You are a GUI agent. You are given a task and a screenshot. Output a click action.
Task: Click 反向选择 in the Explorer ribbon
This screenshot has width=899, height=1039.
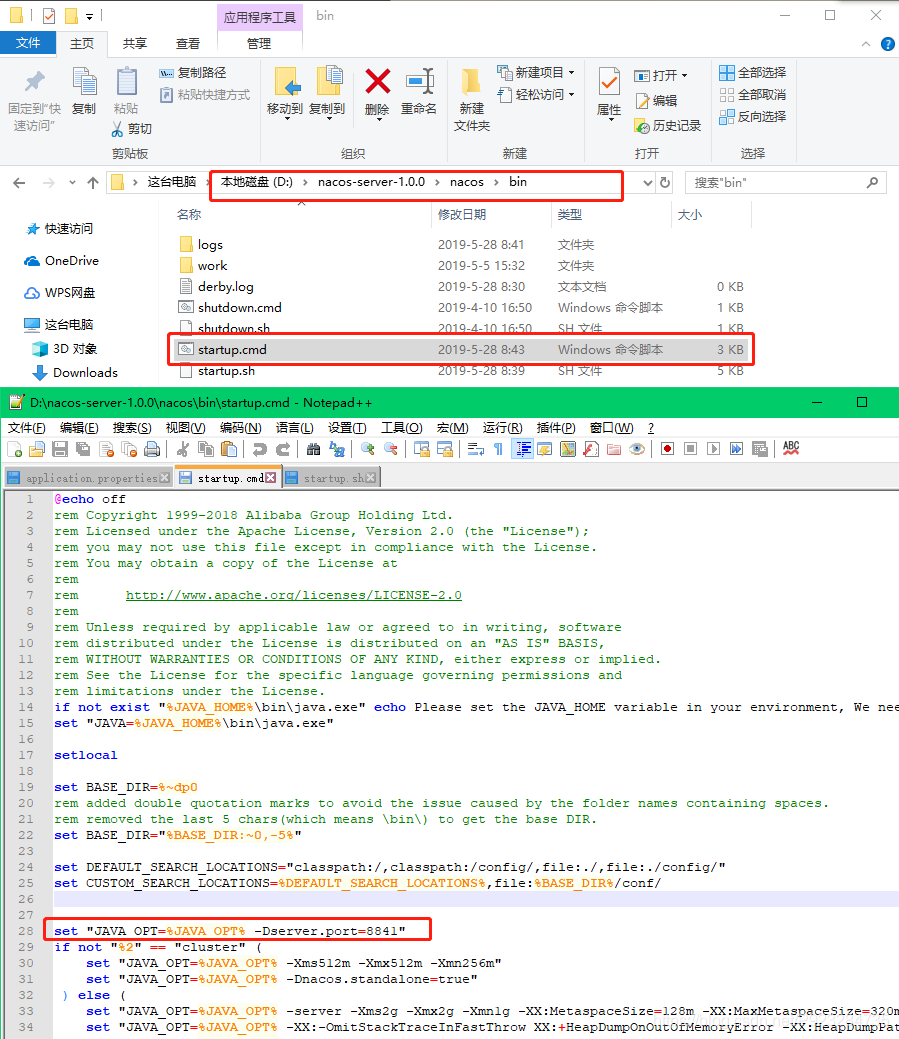(x=753, y=117)
